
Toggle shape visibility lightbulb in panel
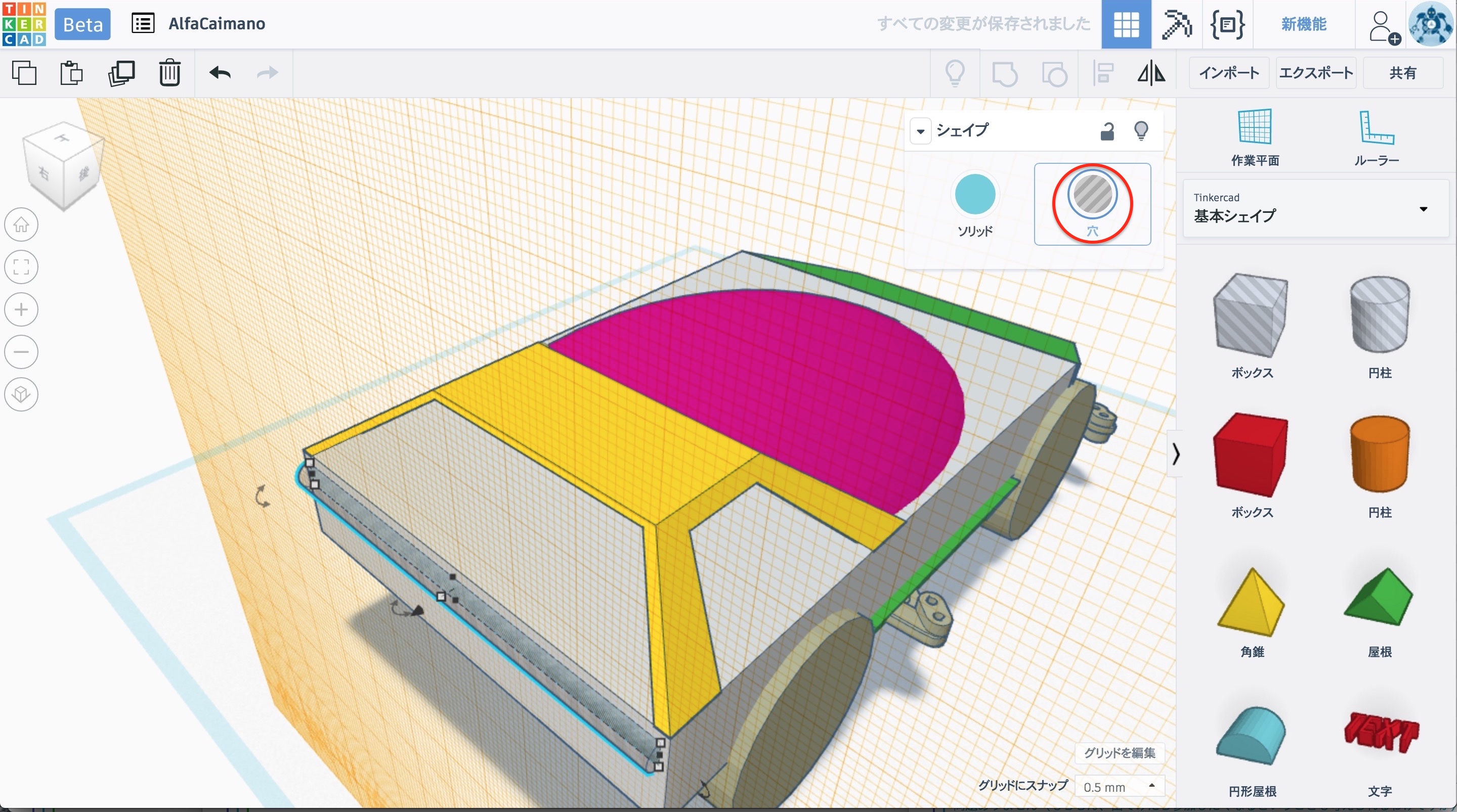click(1141, 131)
